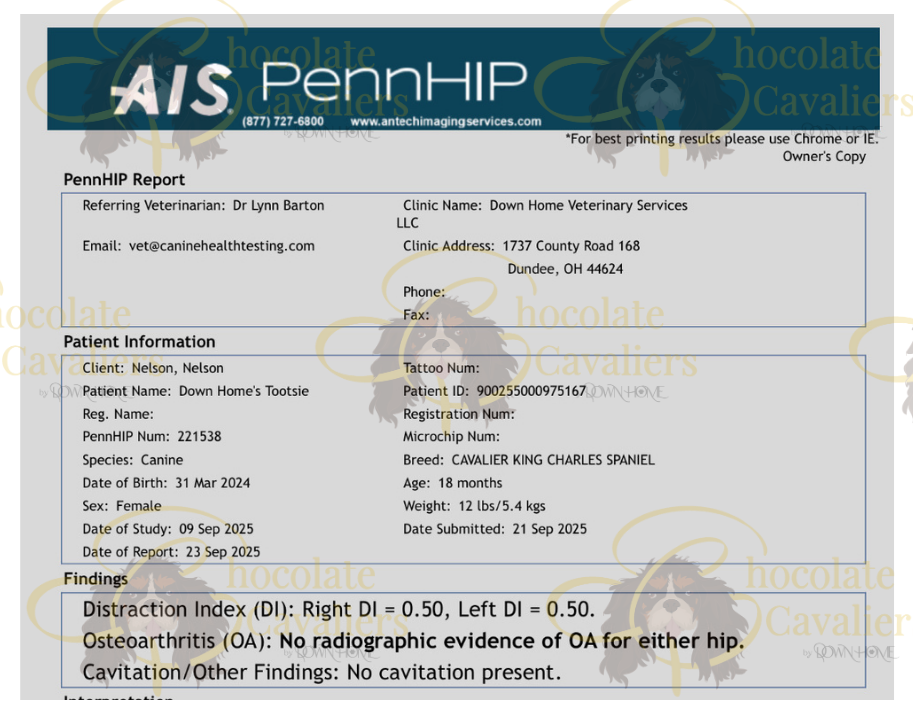Click the Distraction Index (DI) result line
The height and width of the screenshot is (718, 913).
(x=339, y=610)
